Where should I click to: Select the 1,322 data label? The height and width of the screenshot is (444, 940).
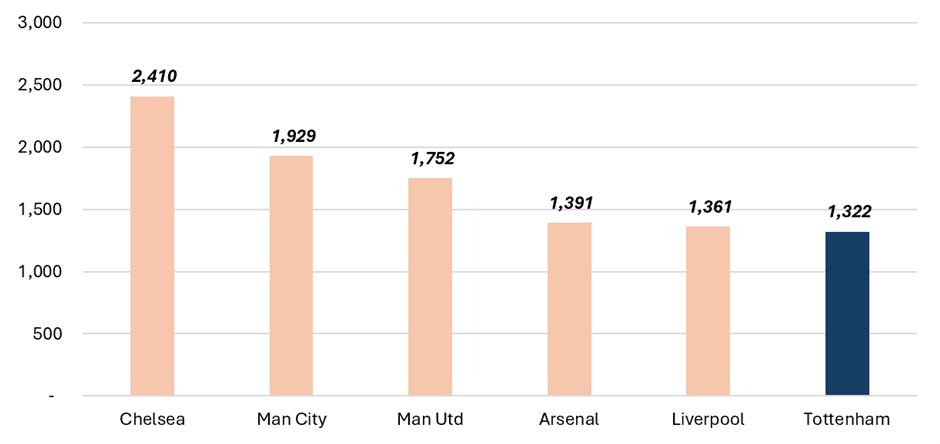tap(850, 212)
